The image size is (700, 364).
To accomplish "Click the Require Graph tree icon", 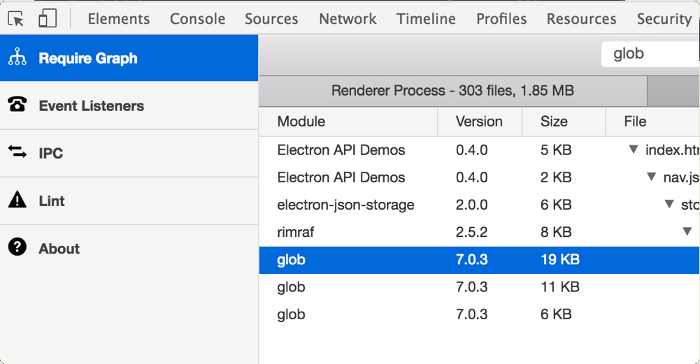I will tap(17, 57).
